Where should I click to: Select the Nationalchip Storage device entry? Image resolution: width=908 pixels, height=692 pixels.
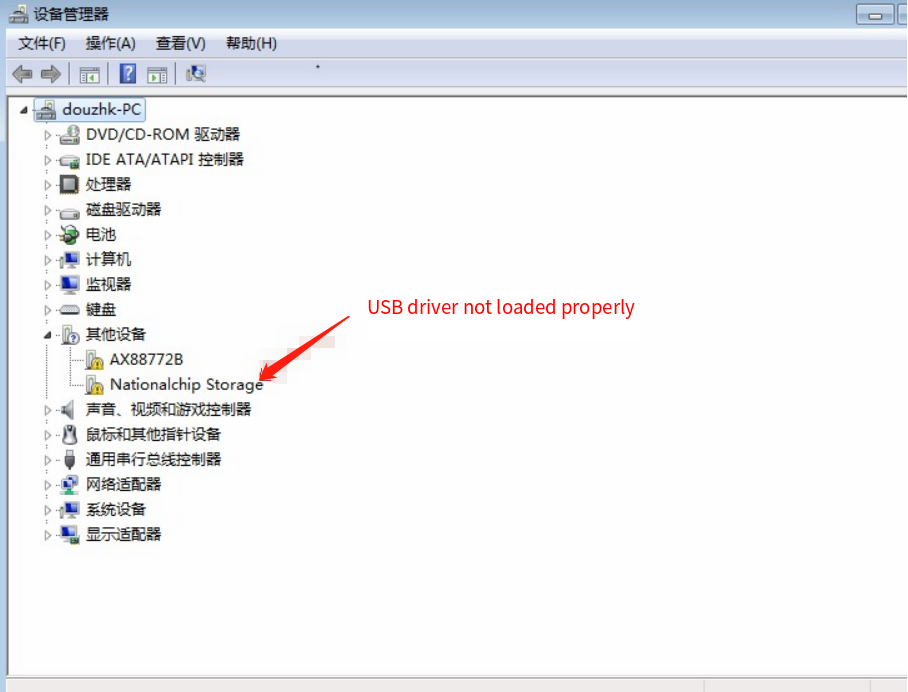tap(186, 385)
